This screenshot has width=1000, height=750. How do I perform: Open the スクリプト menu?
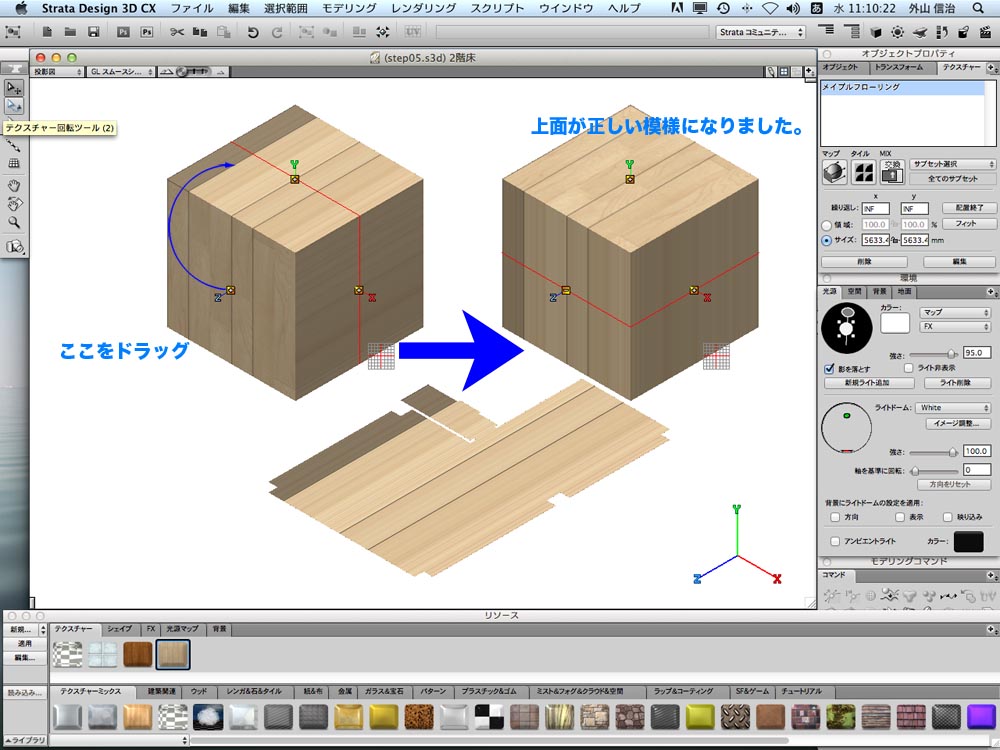(497, 8)
